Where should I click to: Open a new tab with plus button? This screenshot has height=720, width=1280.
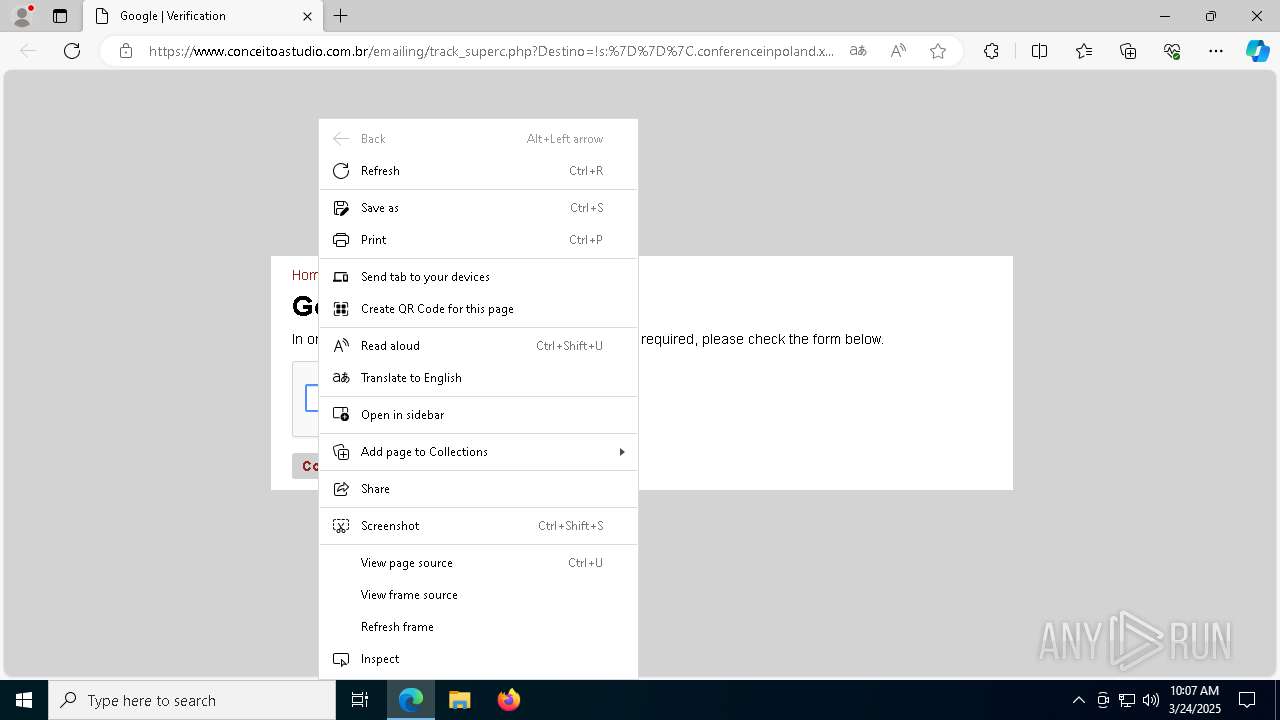341,16
